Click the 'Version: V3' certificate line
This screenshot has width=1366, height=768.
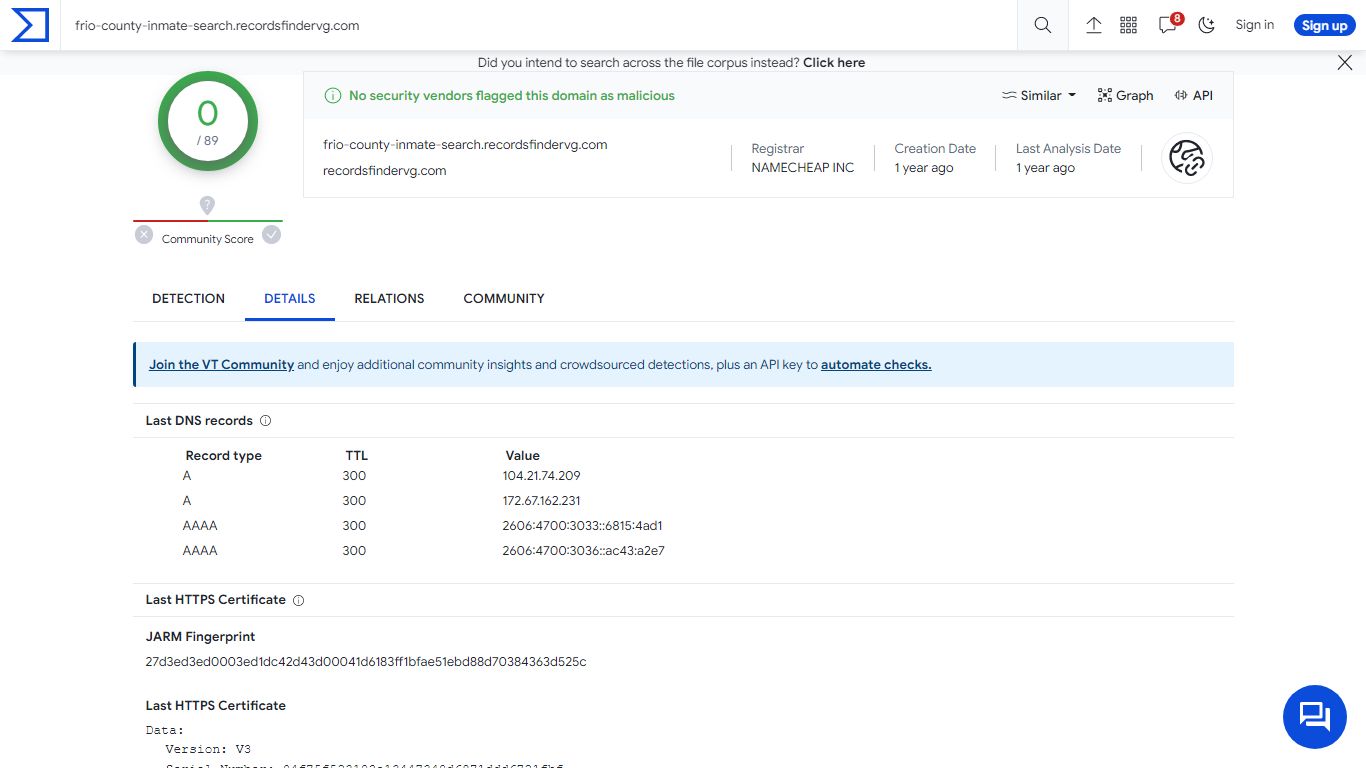pyautogui.click(x=208, y=749)
